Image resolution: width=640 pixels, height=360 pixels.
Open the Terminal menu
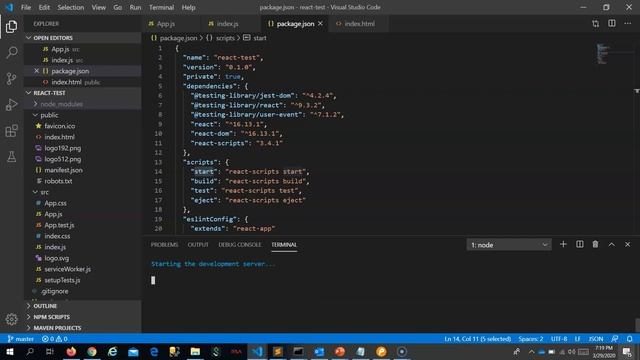(x=161, y=7)
